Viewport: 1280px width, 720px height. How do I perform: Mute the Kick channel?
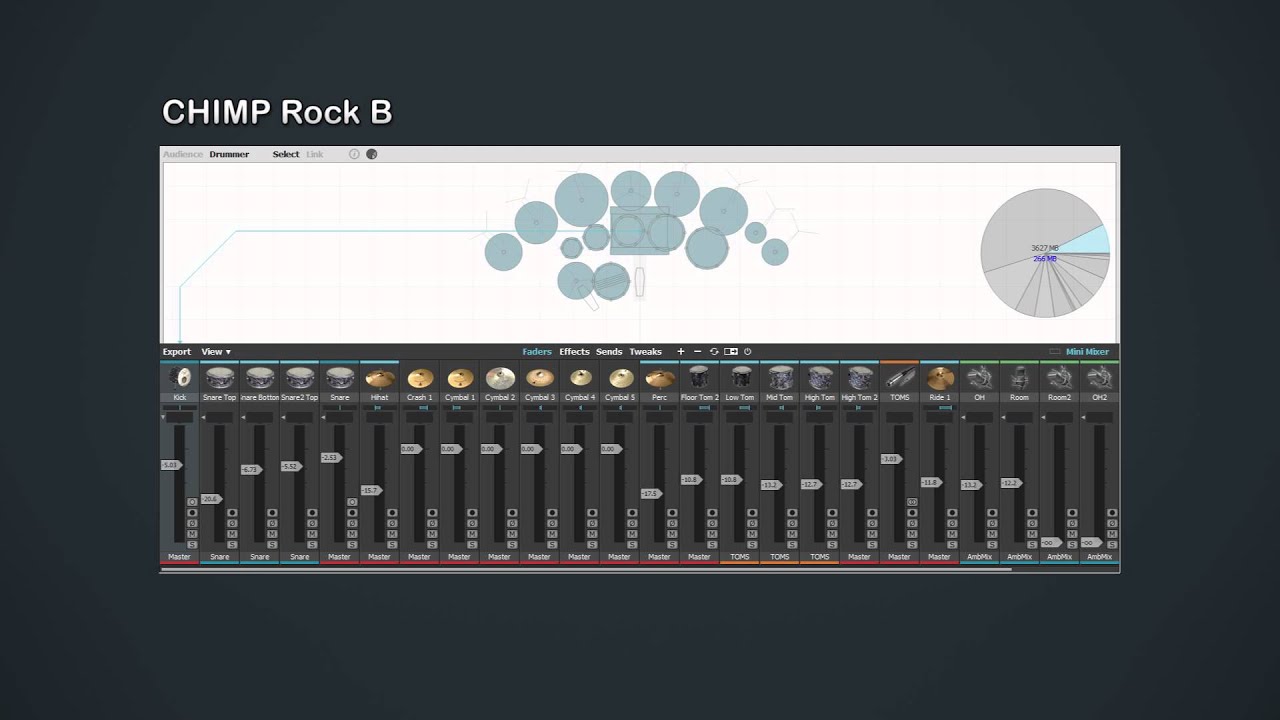(x=192, y=534)
